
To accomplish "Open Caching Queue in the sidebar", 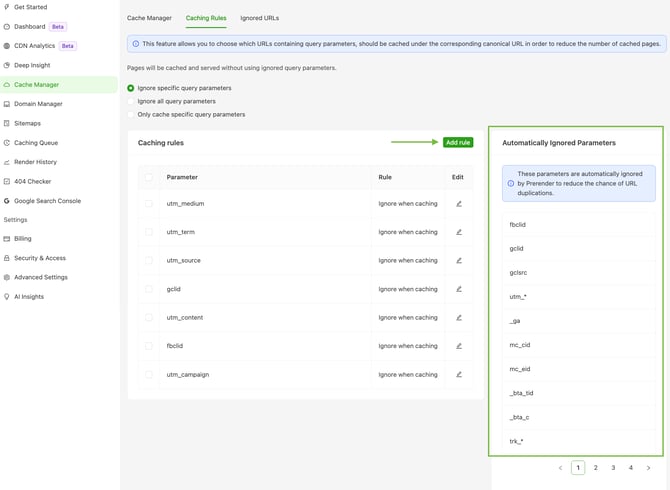I will (x=36, y=143).
